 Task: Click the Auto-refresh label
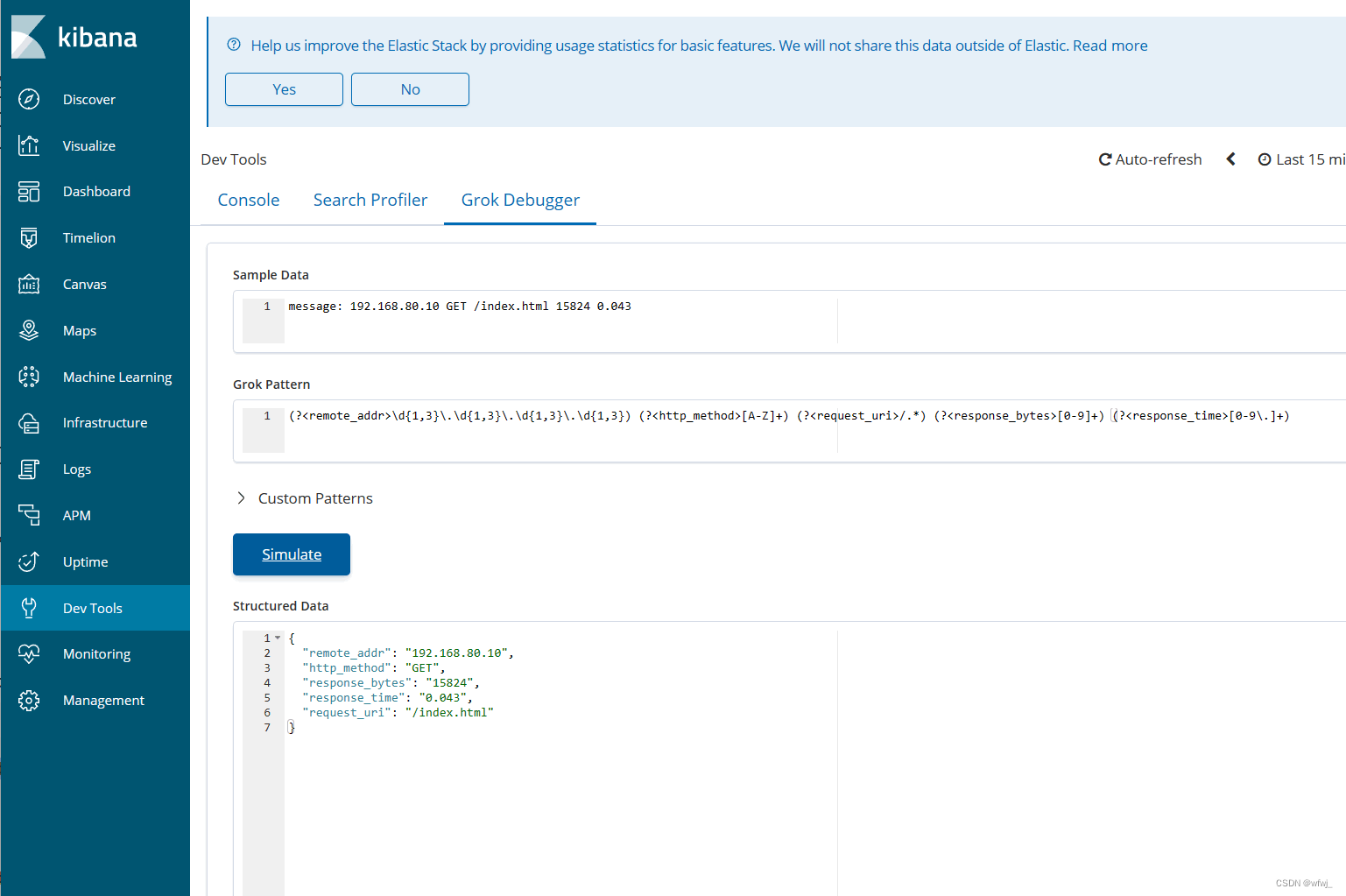click(x=1158, y=159)
